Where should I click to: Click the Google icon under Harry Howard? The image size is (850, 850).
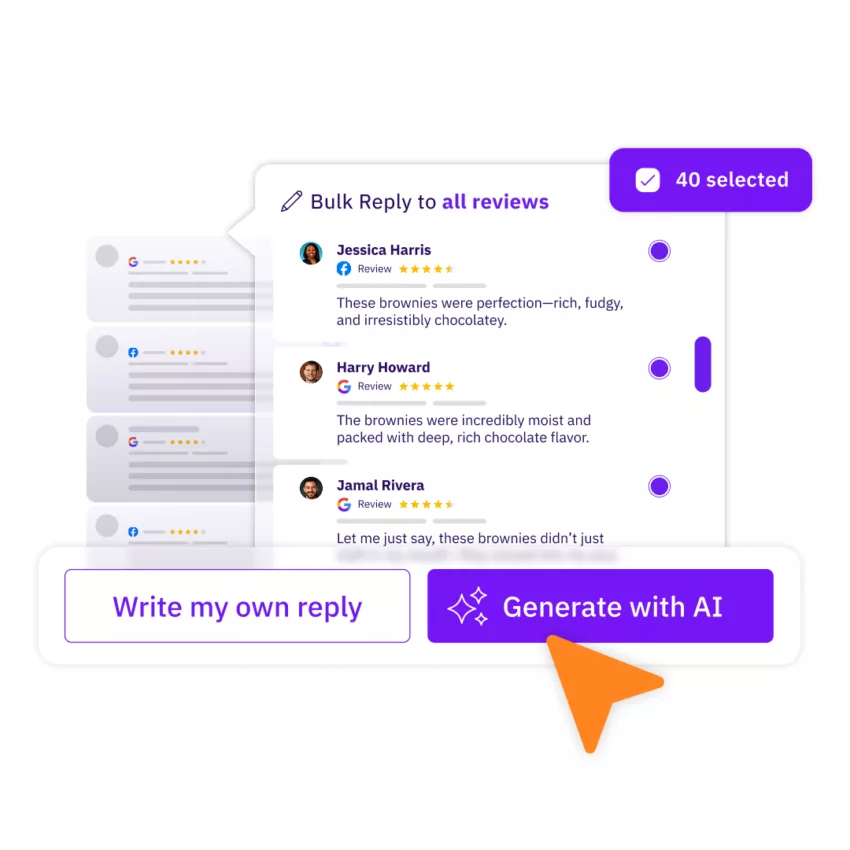click(x=344, y=386)
